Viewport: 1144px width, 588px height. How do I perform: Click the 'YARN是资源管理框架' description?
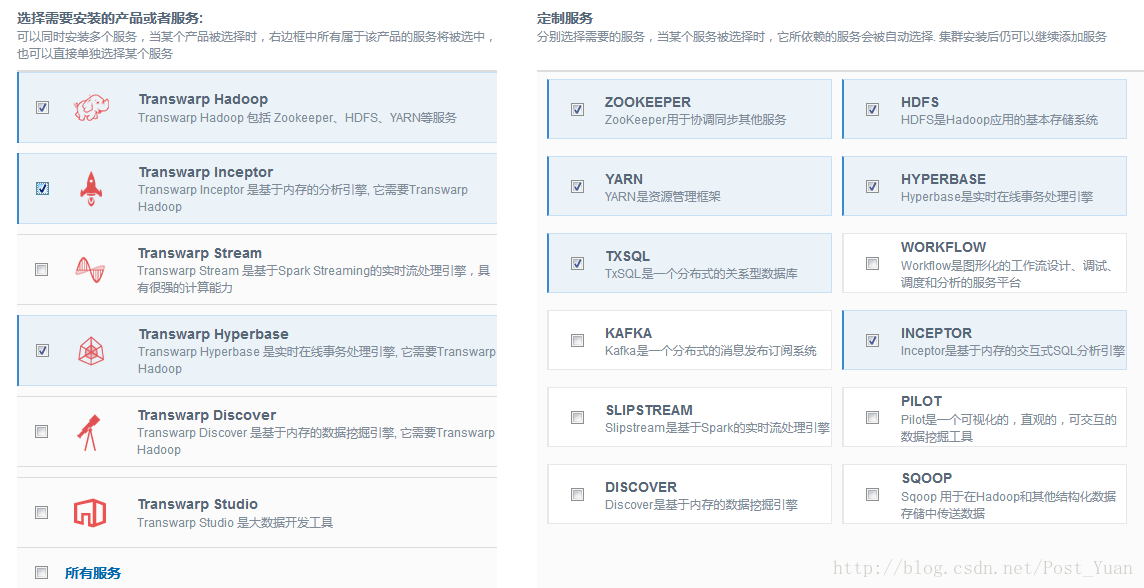(662, 196)
